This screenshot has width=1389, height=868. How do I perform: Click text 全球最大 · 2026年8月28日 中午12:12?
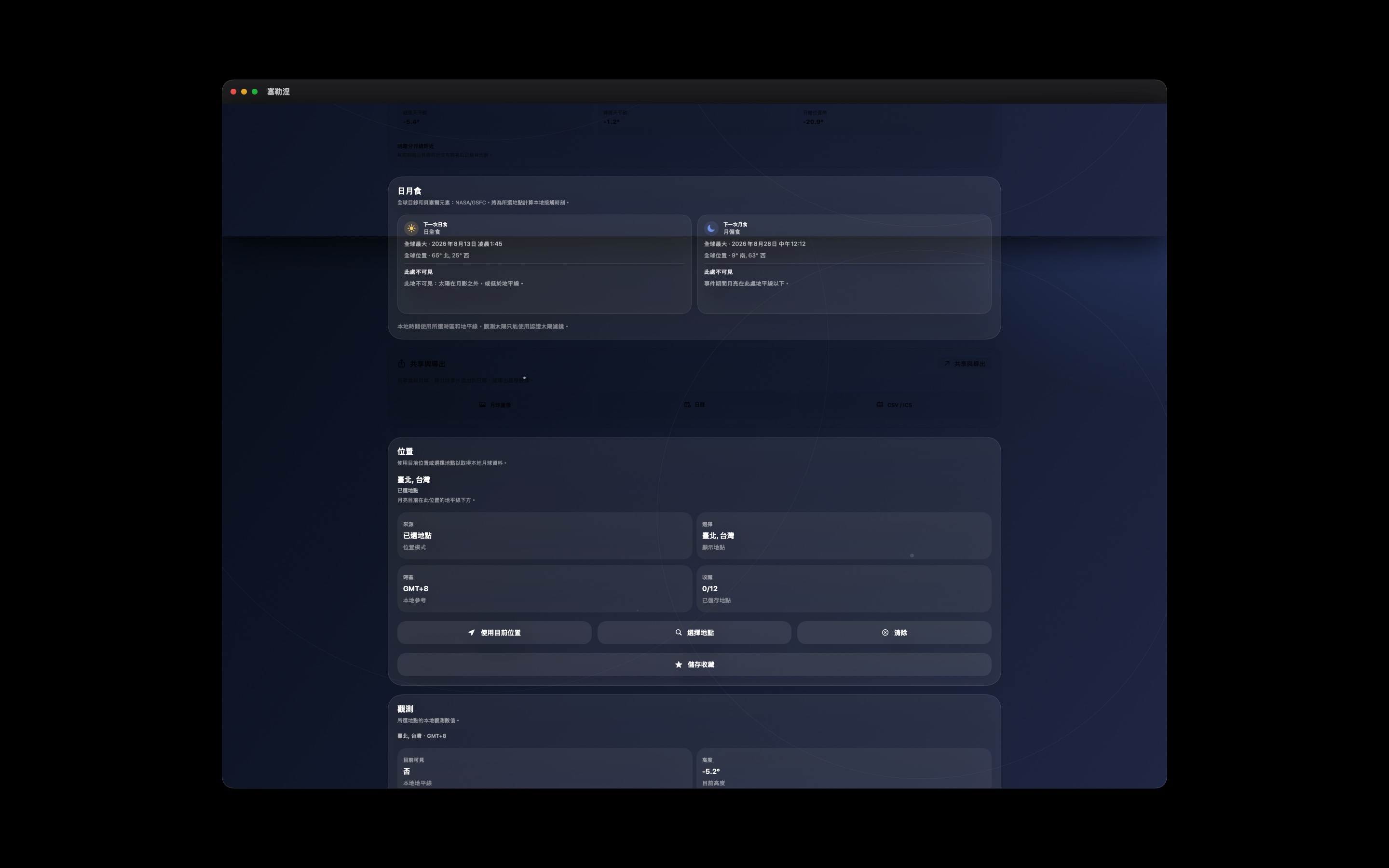[755, 244]
